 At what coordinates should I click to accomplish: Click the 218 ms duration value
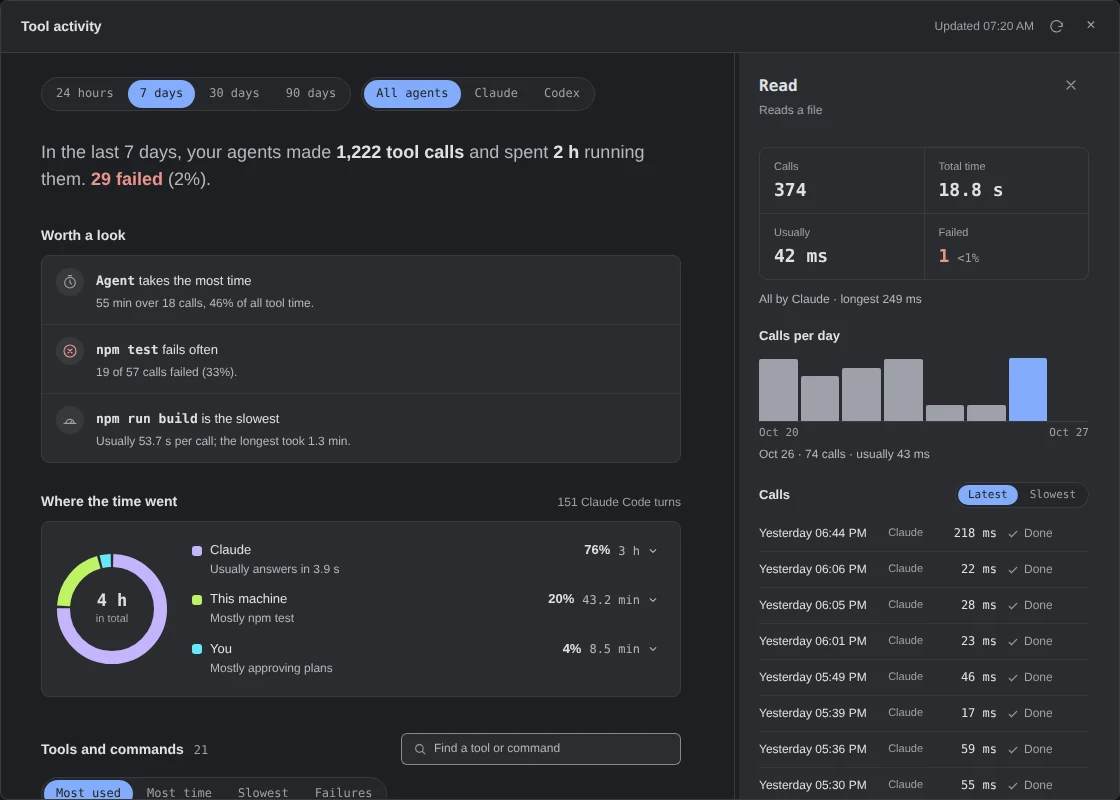click(x=975, y=534)
